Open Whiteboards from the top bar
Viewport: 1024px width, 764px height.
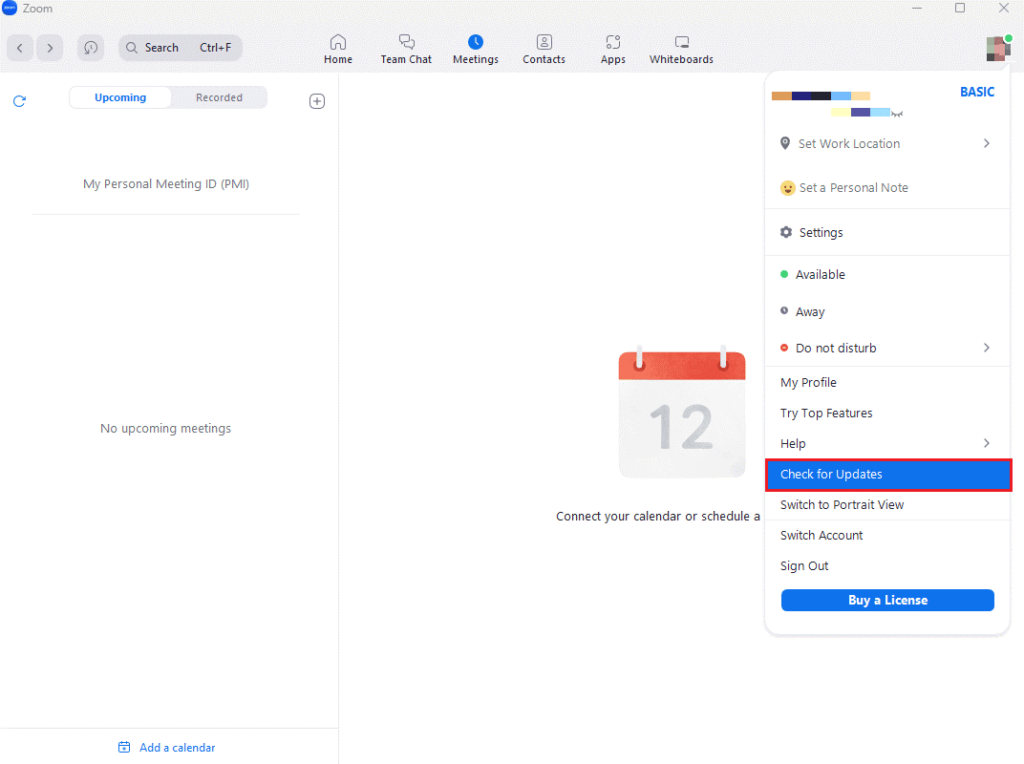681,48
